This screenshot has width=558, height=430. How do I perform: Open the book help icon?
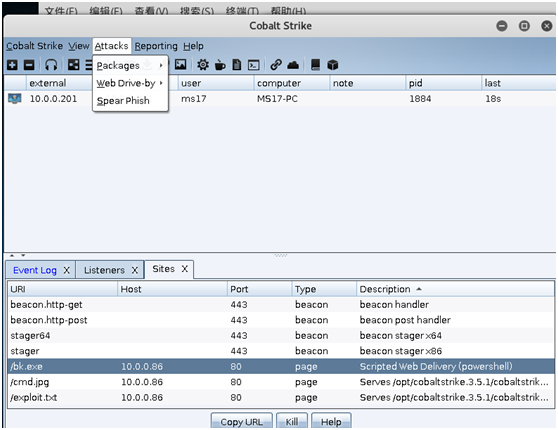pyautogui.click(x=315, y=65)
